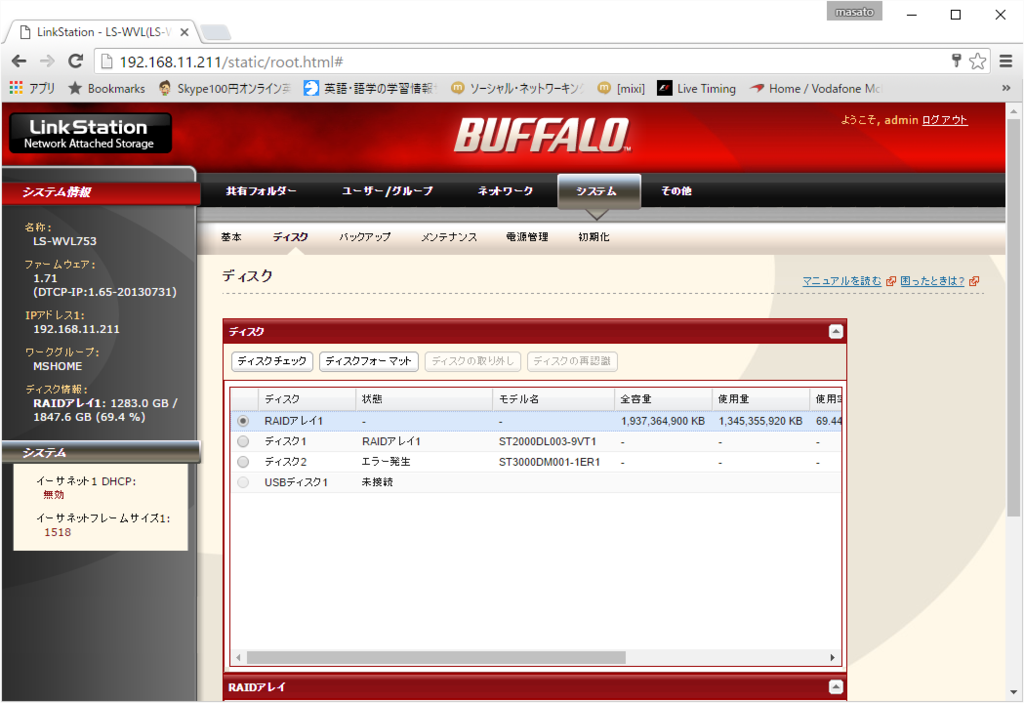Click external-link icon beside 困ったときは?

pyautogui.click(x=974, y=282)
